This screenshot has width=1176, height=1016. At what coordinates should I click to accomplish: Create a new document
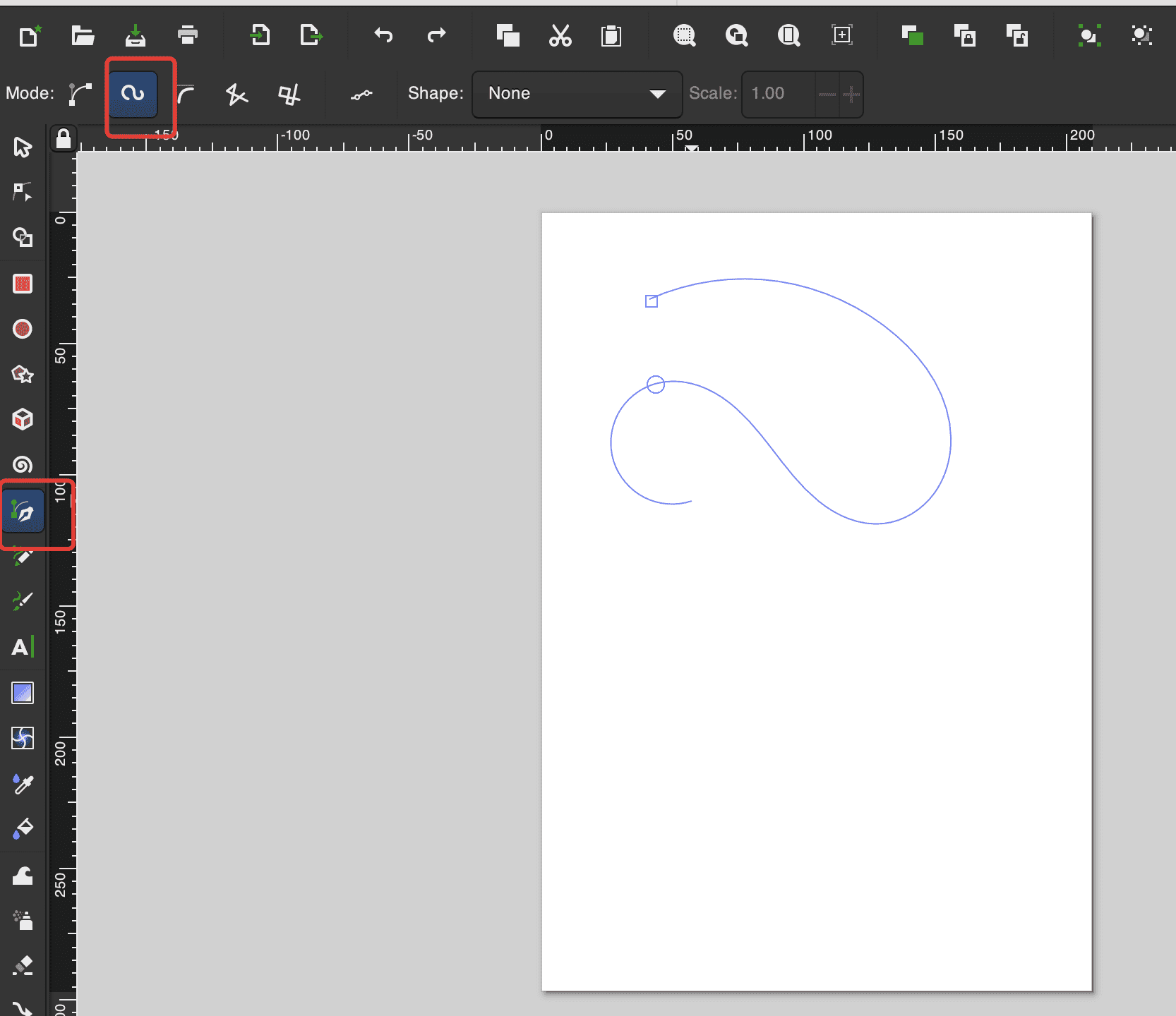(30, 35)
